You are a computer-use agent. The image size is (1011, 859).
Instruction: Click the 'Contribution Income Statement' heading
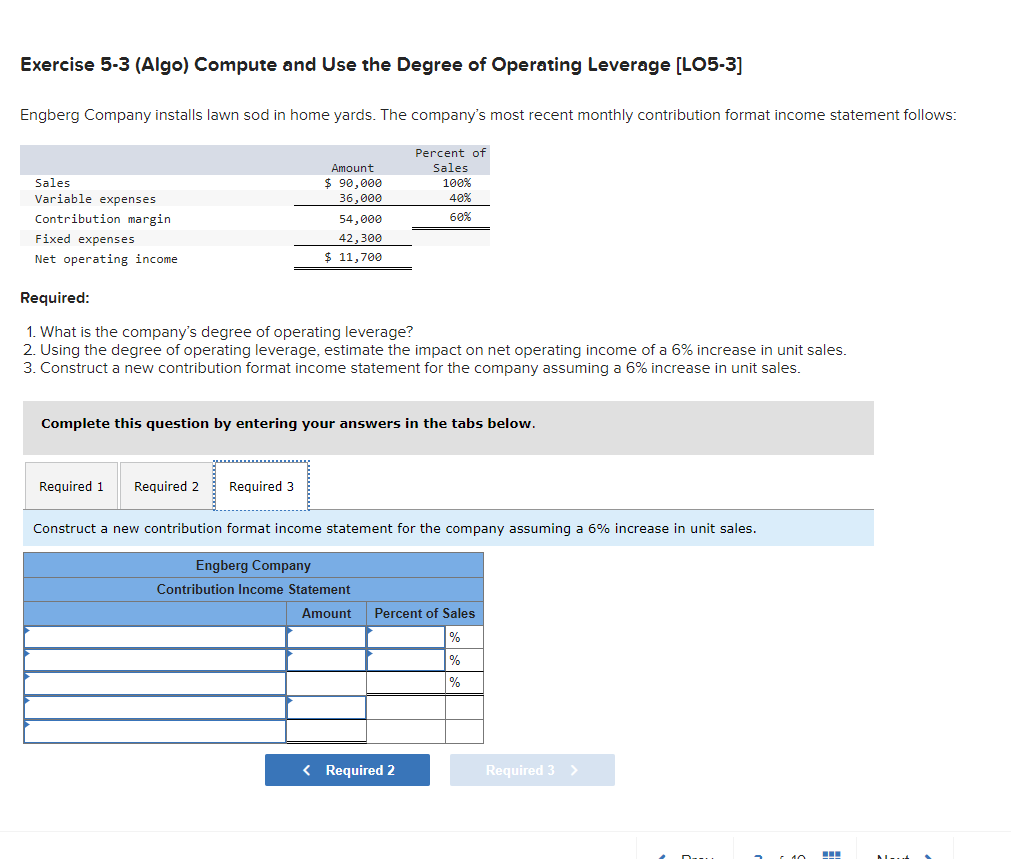tap(253, 589)
